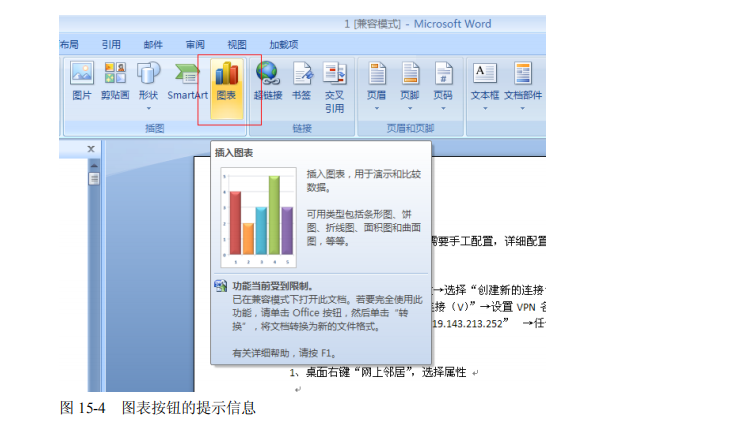This screenshot has height=430, width=735.
Task: Open the 审阅 ribbon tab
Action: [x=195, y=45]
